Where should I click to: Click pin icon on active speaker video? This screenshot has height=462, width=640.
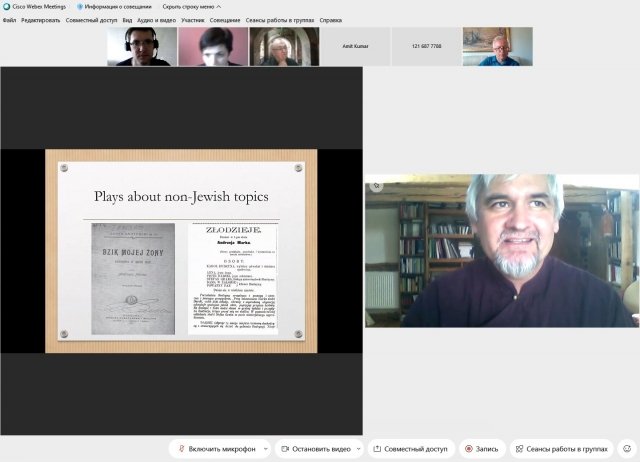pos(376,186)
